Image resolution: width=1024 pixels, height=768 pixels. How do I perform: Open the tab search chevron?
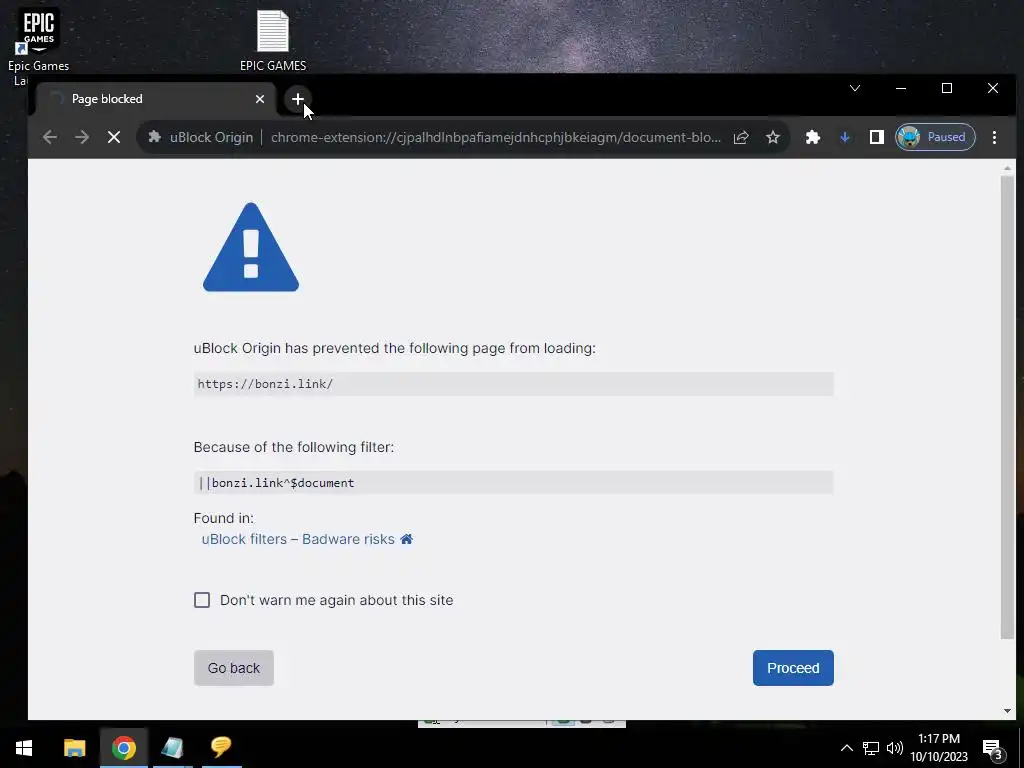pos(855,88)
